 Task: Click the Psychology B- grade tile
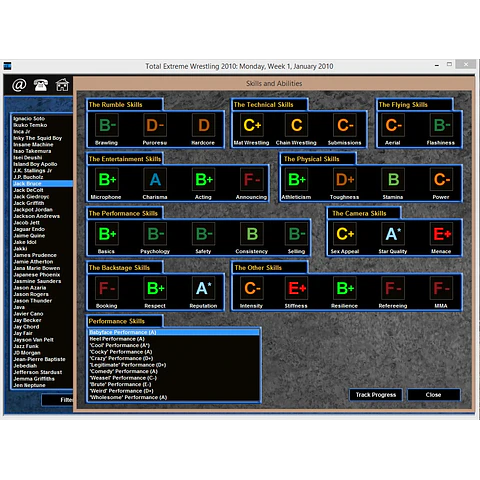(x=155, y=234)
